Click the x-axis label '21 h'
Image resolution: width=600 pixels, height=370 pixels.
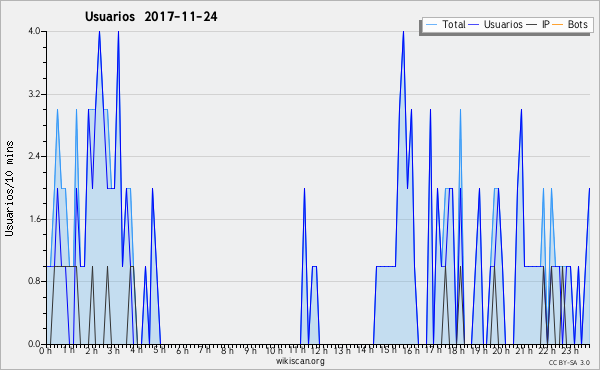tap(523, 351)
